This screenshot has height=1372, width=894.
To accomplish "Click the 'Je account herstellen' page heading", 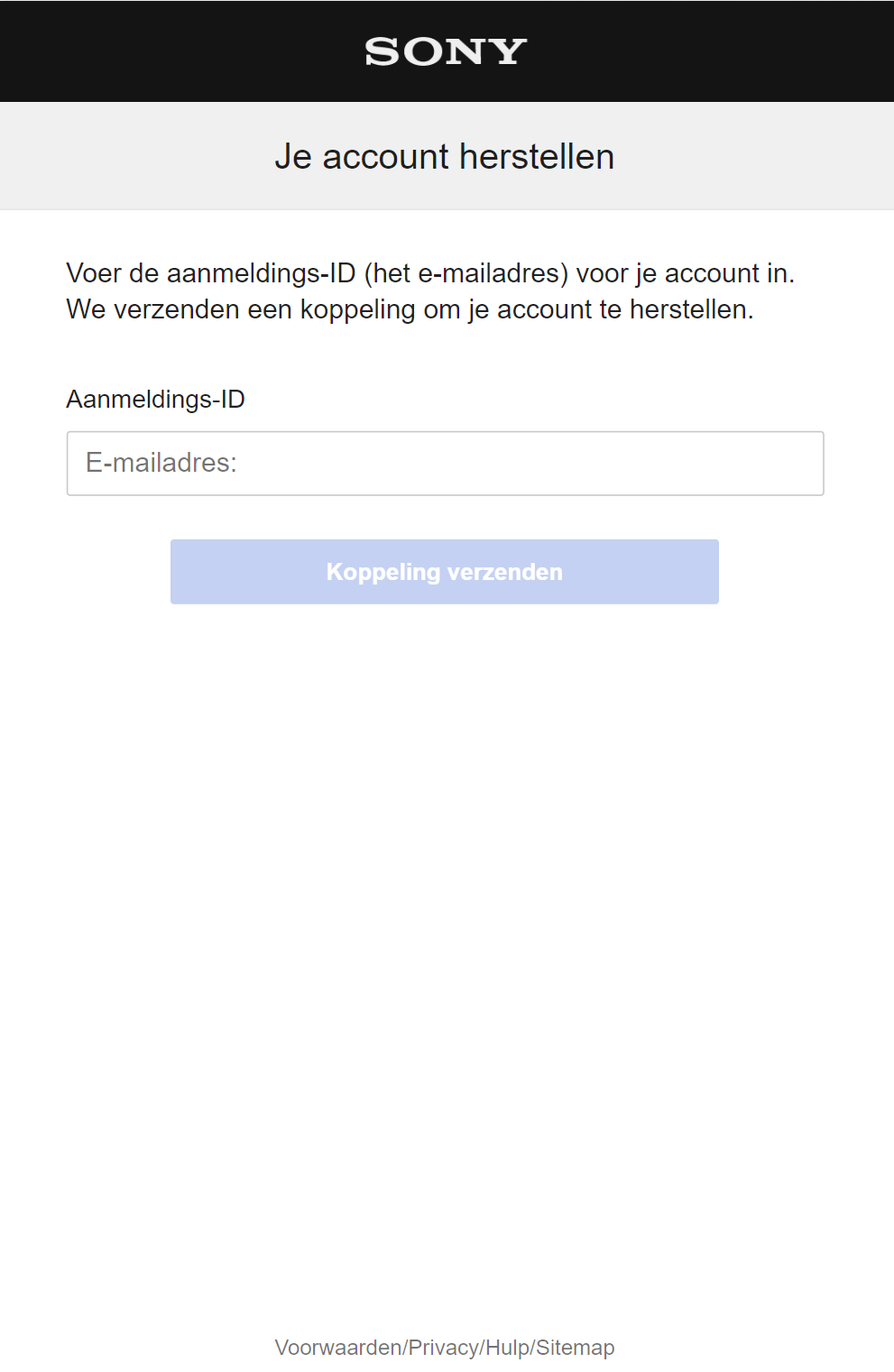I will (x=445, y=157).
